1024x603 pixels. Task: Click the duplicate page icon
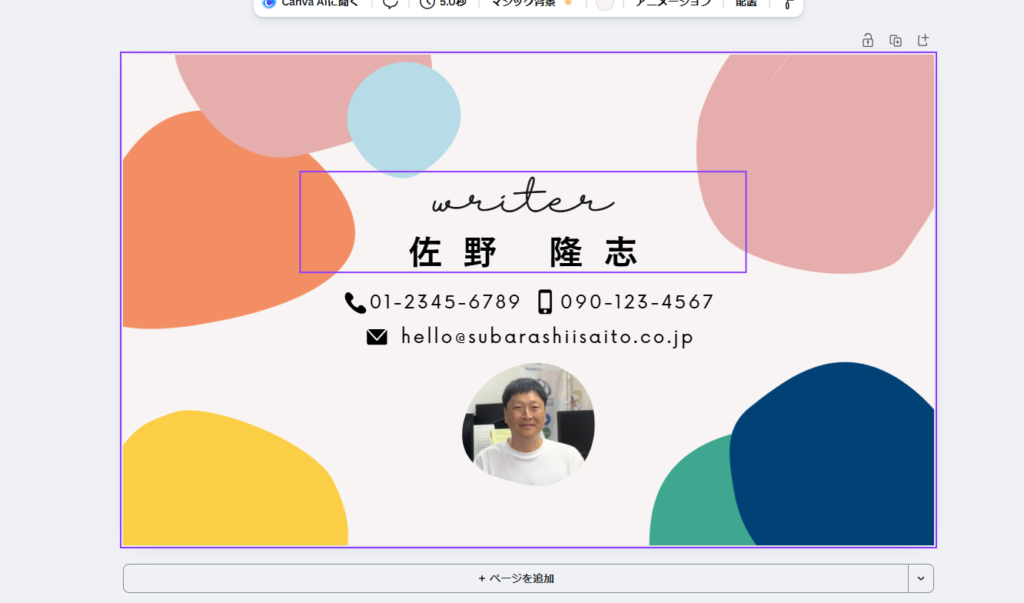[x=895, y=41]
